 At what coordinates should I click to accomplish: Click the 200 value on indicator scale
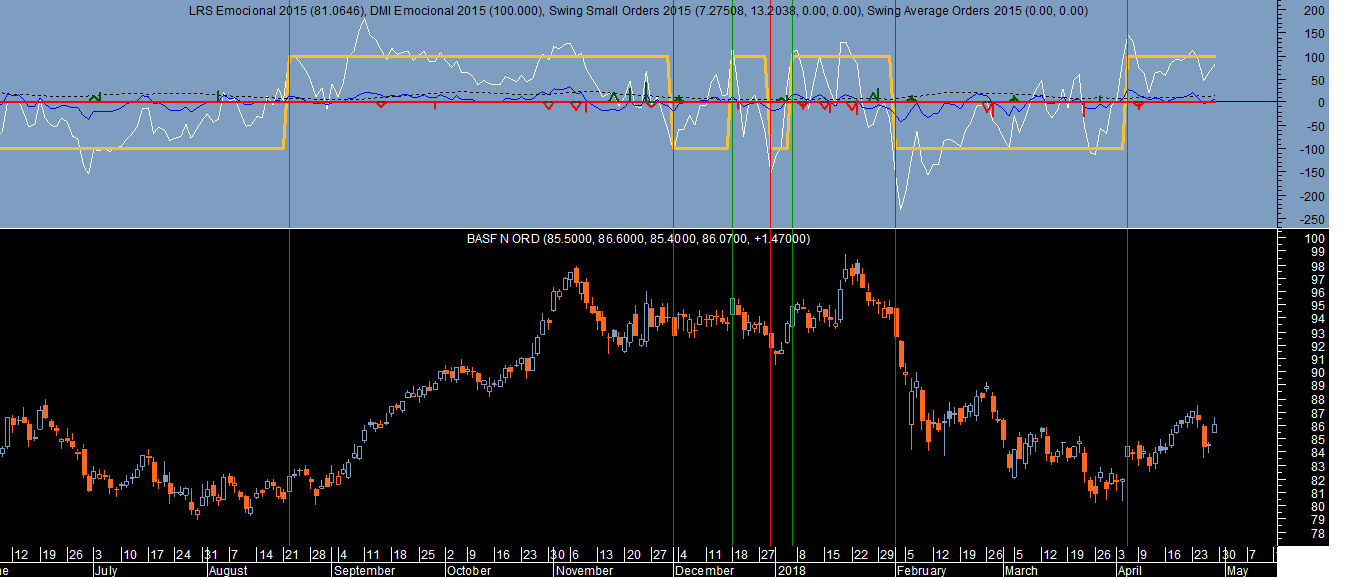(1314, 11)
